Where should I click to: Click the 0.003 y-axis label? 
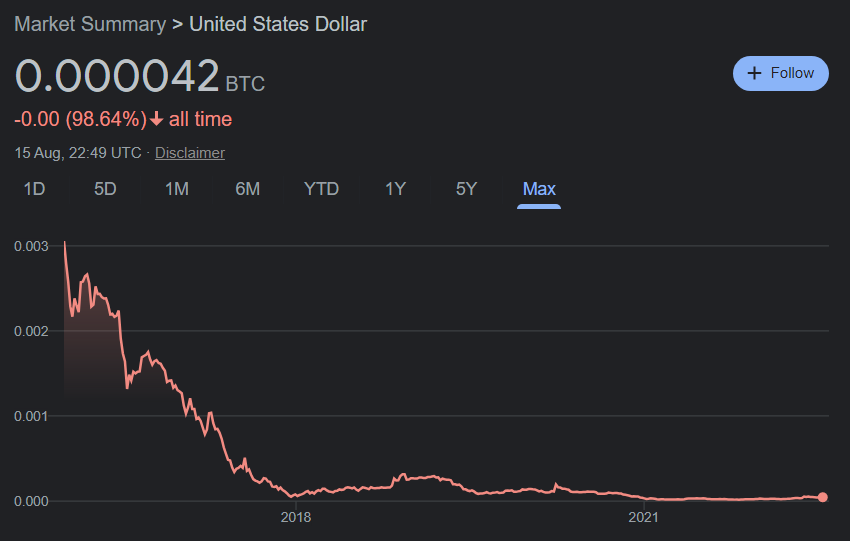pos(31,247)
